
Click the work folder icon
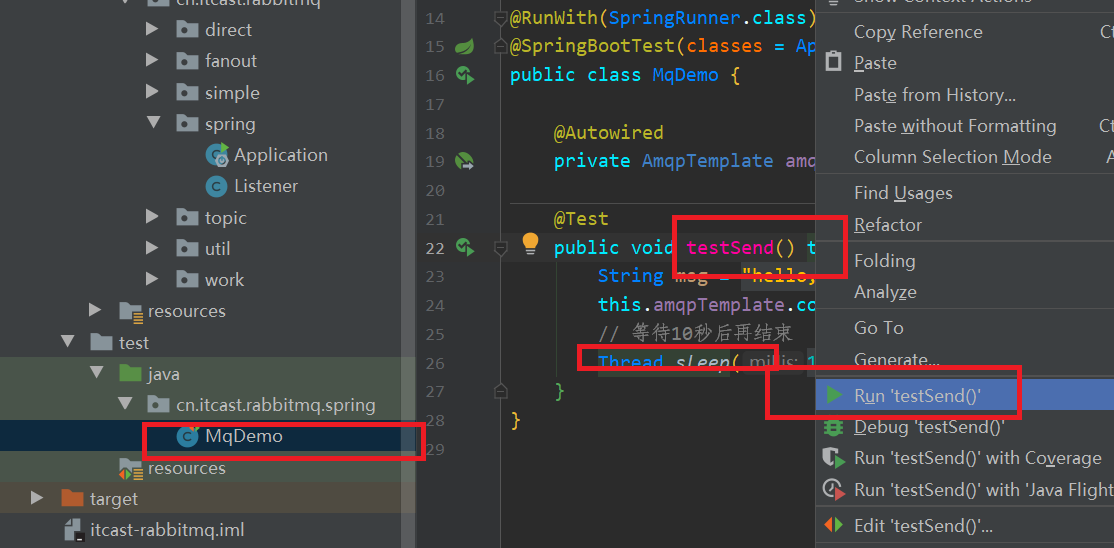point(187,279)
